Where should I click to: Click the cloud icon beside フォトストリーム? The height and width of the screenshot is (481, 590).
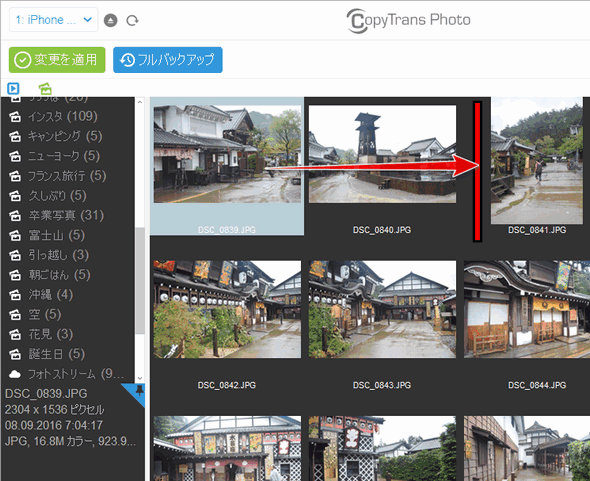(15, 374)
